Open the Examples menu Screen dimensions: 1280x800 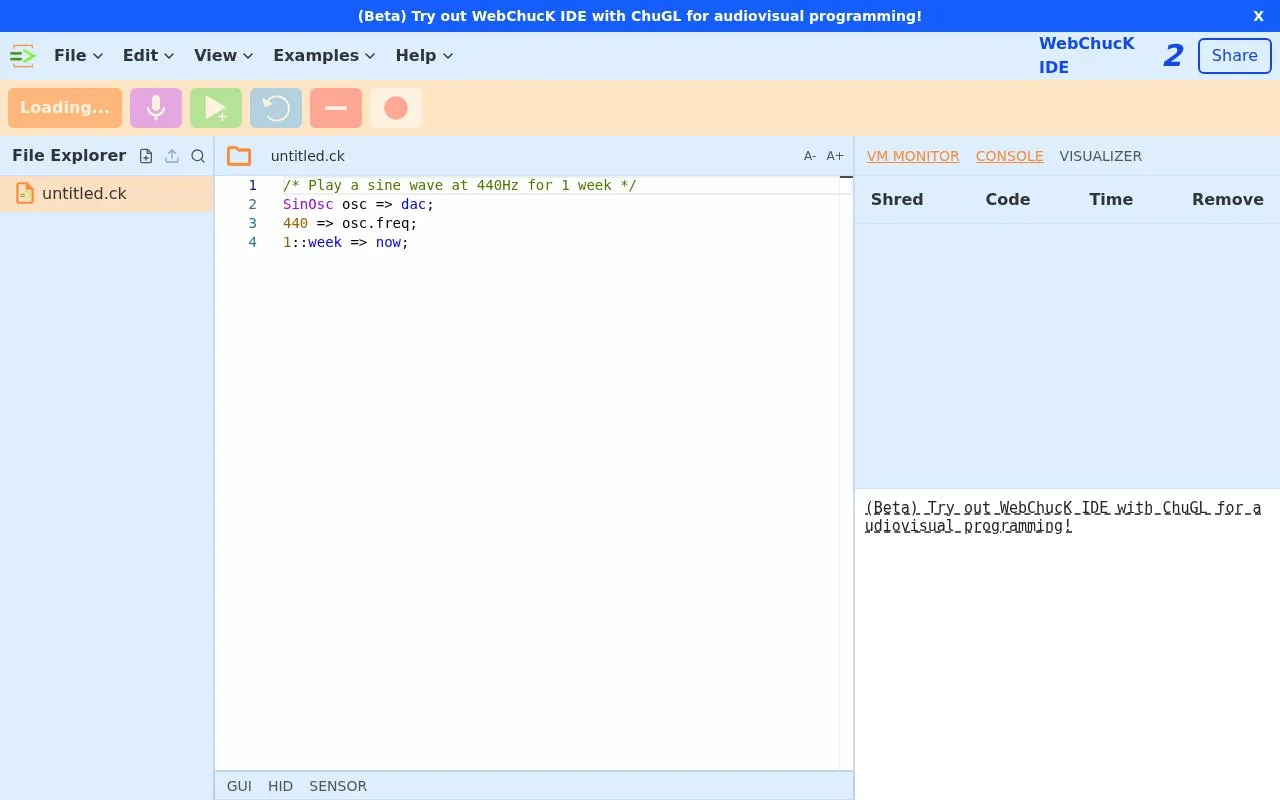[324, 56]
